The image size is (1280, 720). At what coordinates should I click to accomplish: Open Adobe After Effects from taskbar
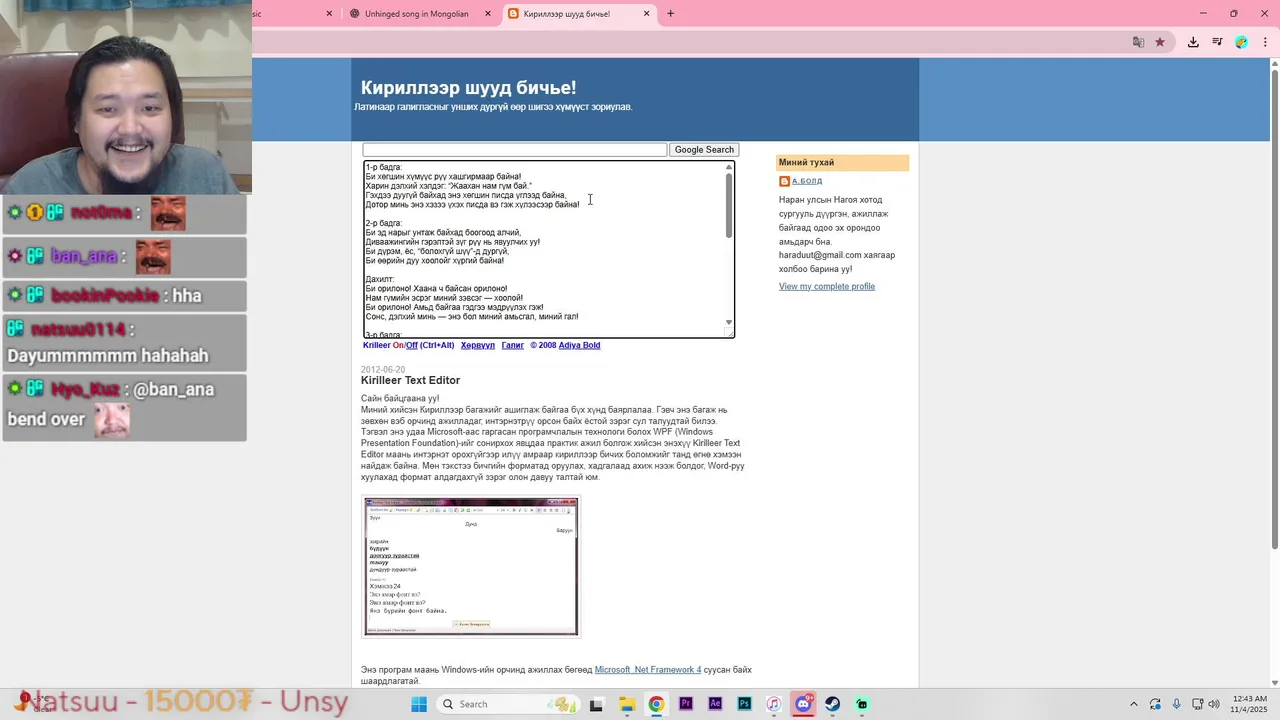click(715, 704)
